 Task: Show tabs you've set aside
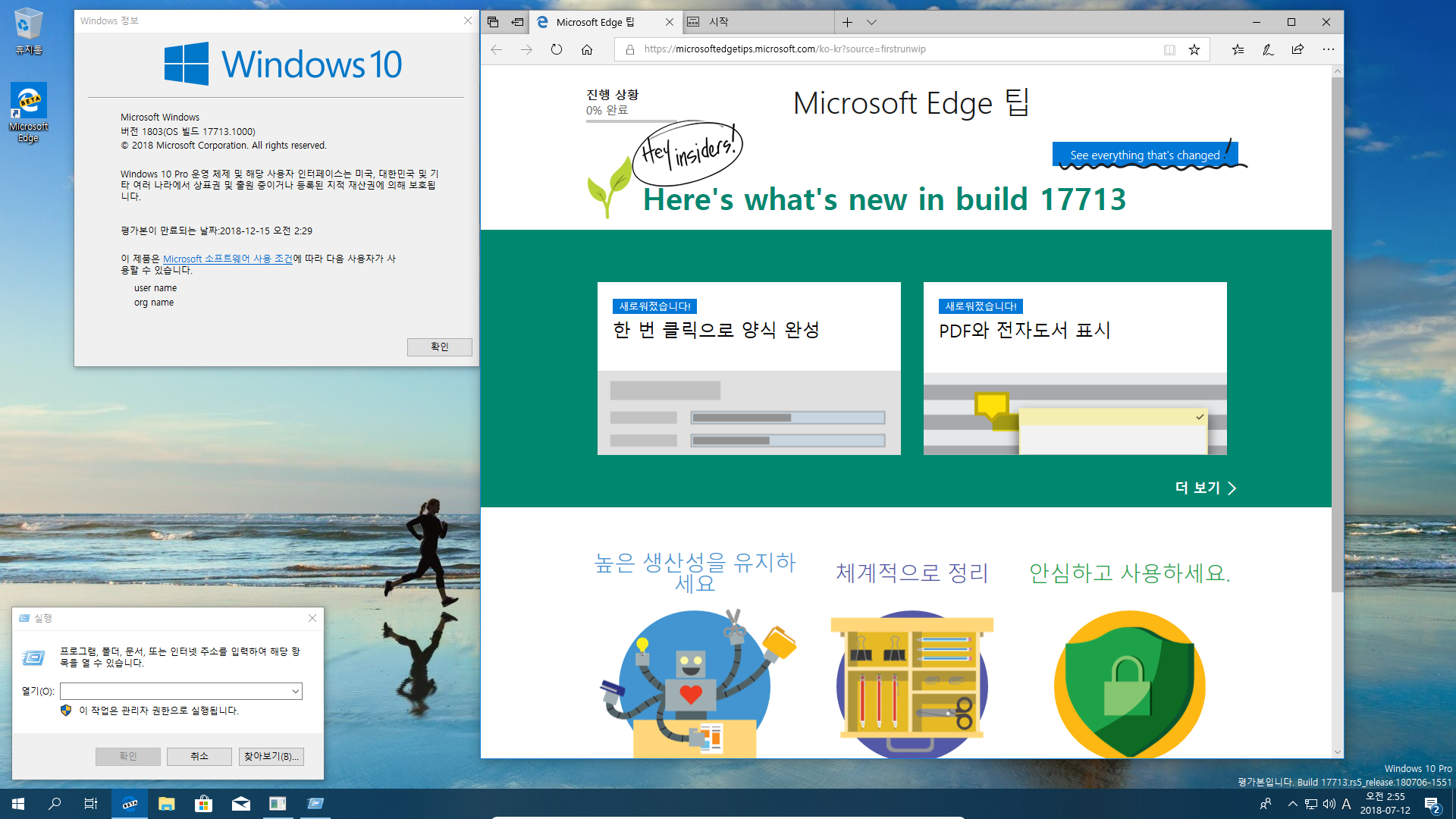pyautogui.click(x=493, y=22)
